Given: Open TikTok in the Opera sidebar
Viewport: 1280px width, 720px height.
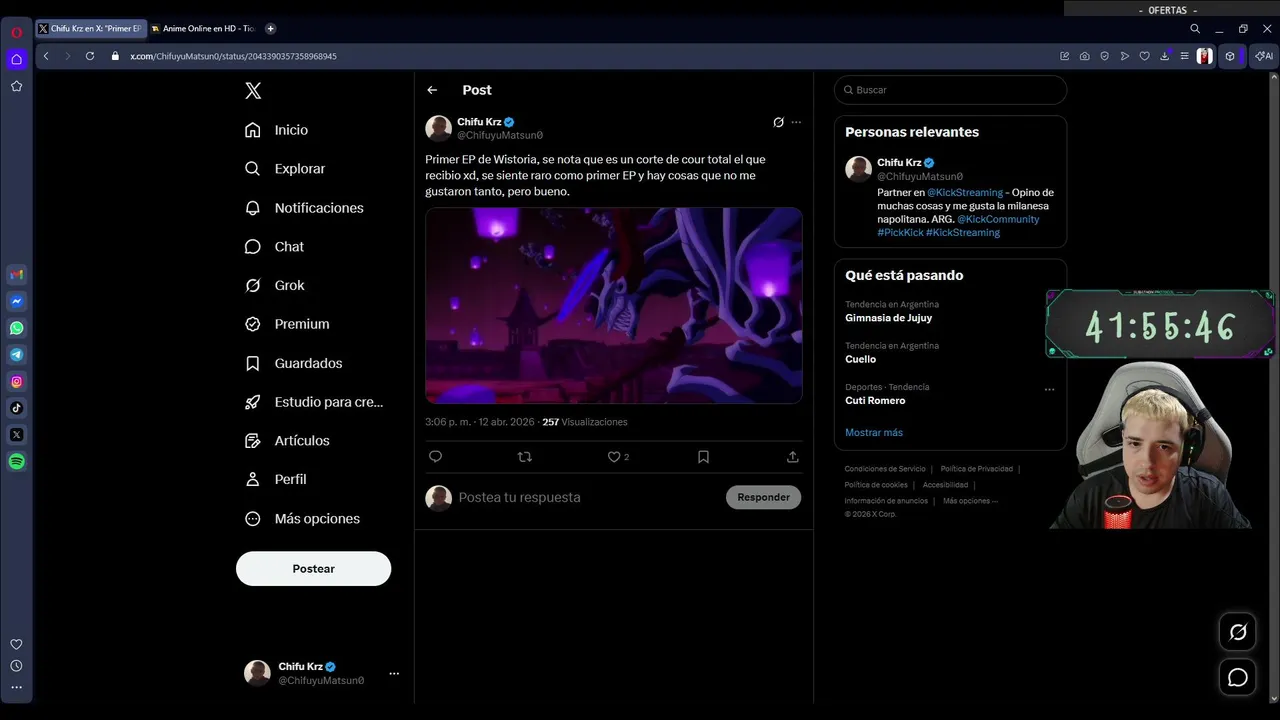Looking at the screenshot, I should tap(17, 408).
